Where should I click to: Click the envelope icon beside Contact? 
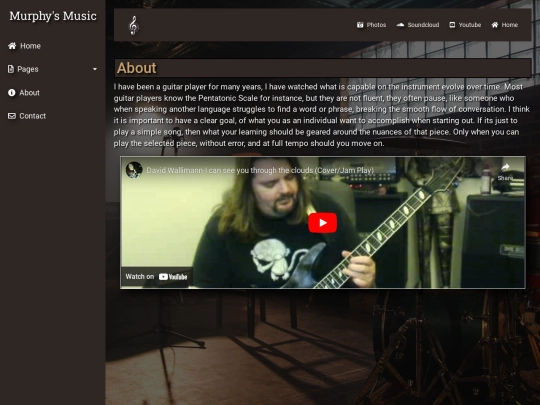point(12,116)
